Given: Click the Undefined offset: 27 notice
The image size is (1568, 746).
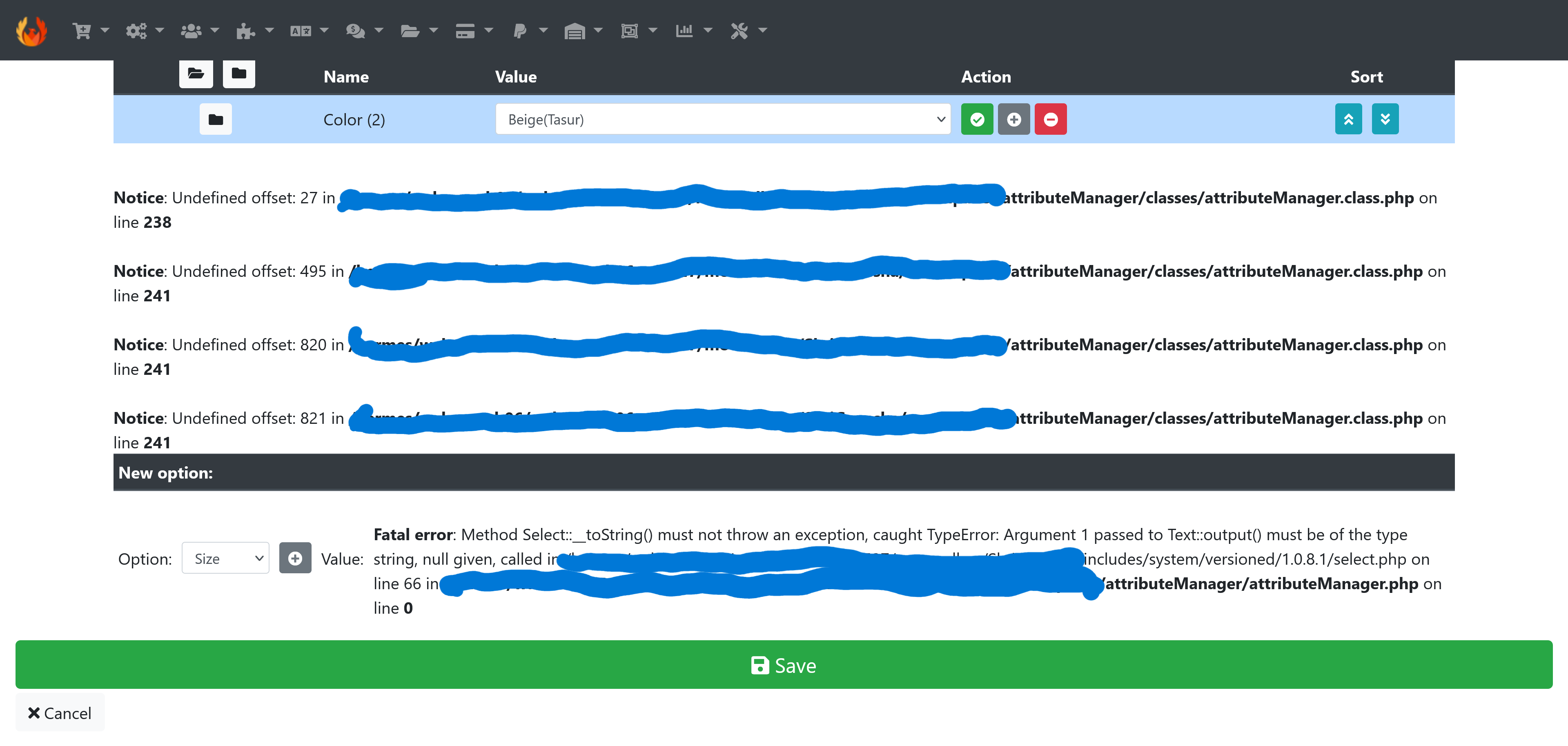Looking at the screenshot, I should [775, 210].
